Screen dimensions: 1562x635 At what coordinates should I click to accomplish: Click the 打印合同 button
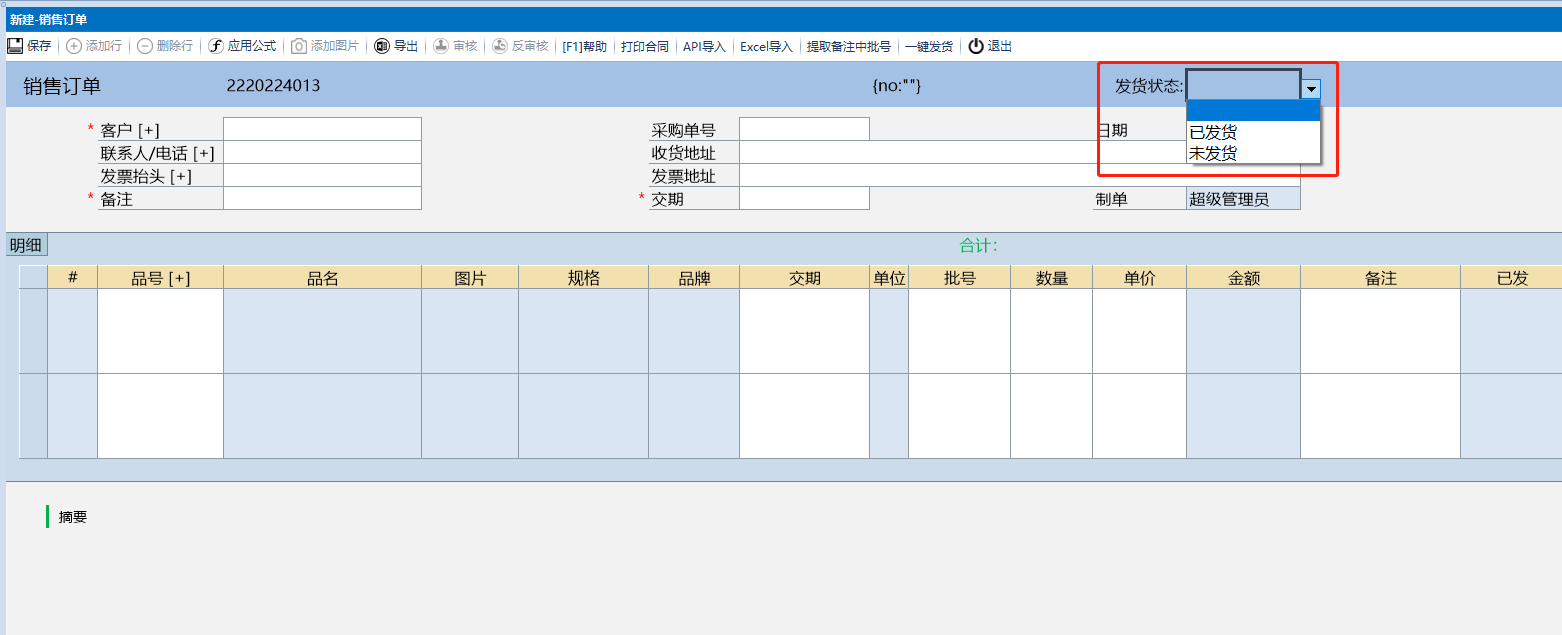pos(645,46)
